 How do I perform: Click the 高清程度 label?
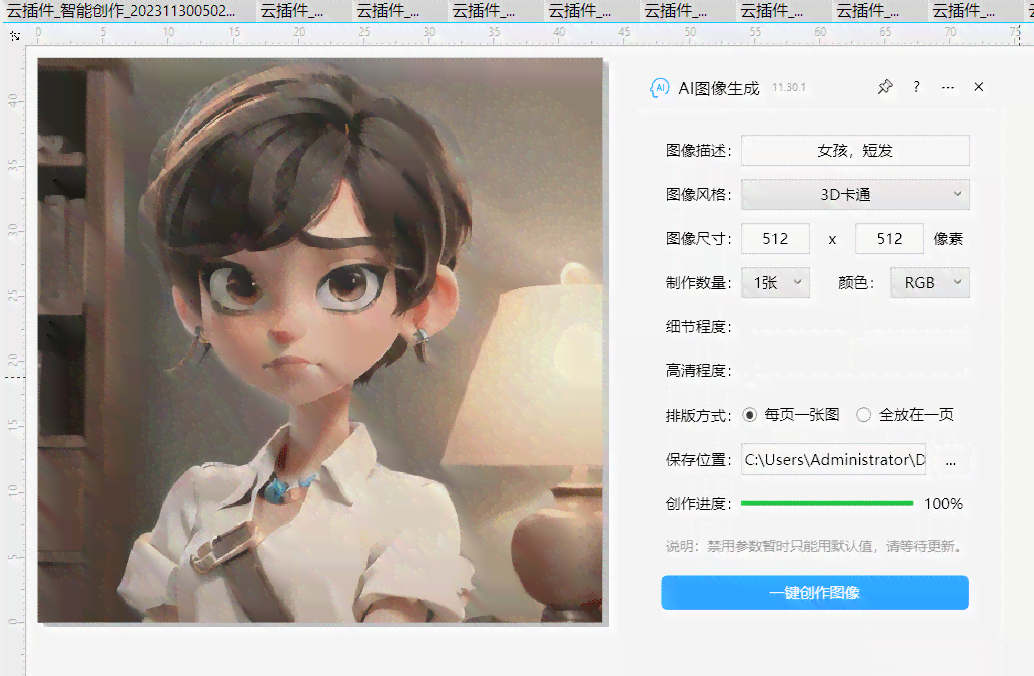[x=698, y=371]
